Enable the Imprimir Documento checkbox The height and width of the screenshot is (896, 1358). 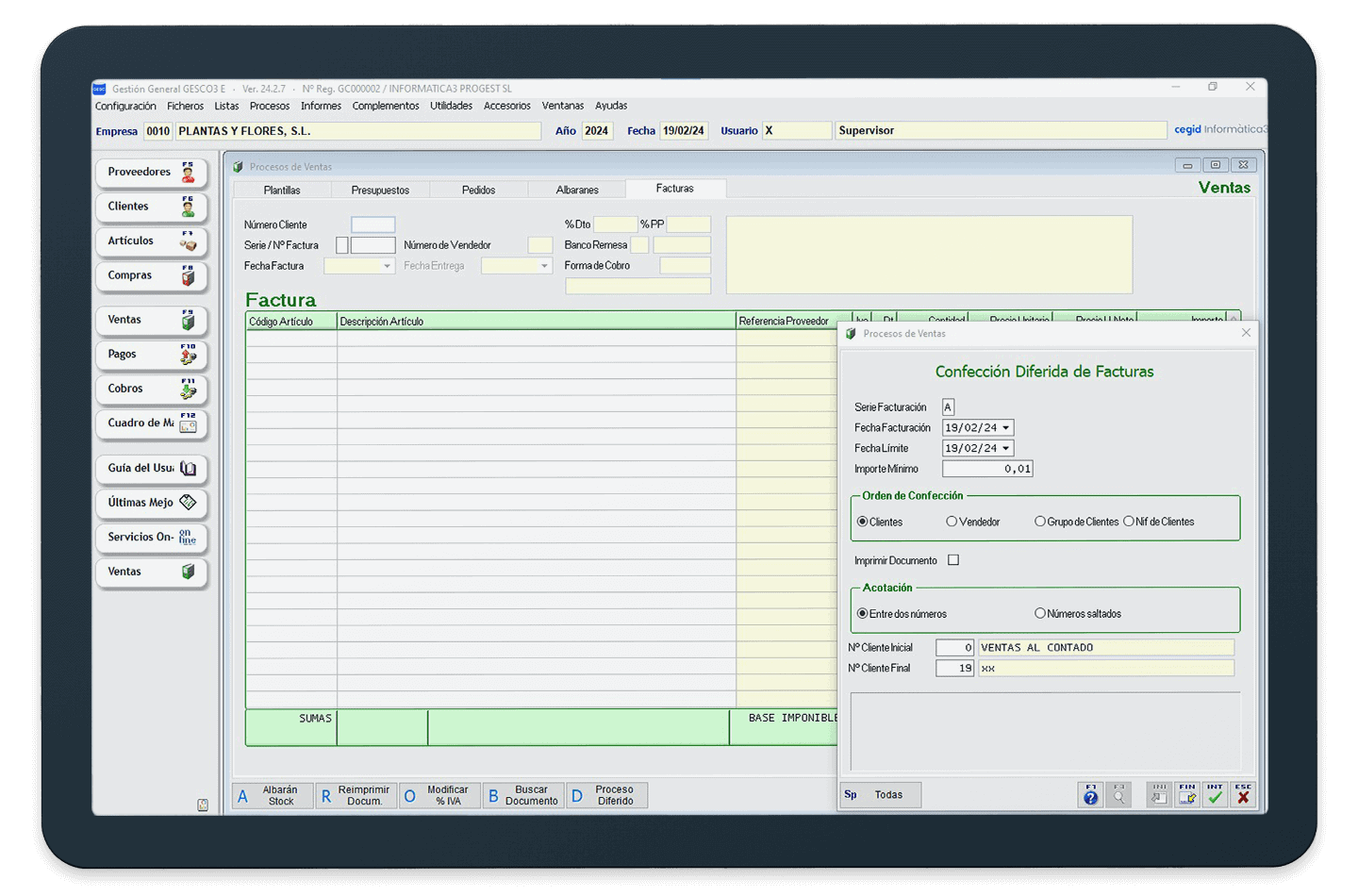pyautogui.click(x=953, y=560)
